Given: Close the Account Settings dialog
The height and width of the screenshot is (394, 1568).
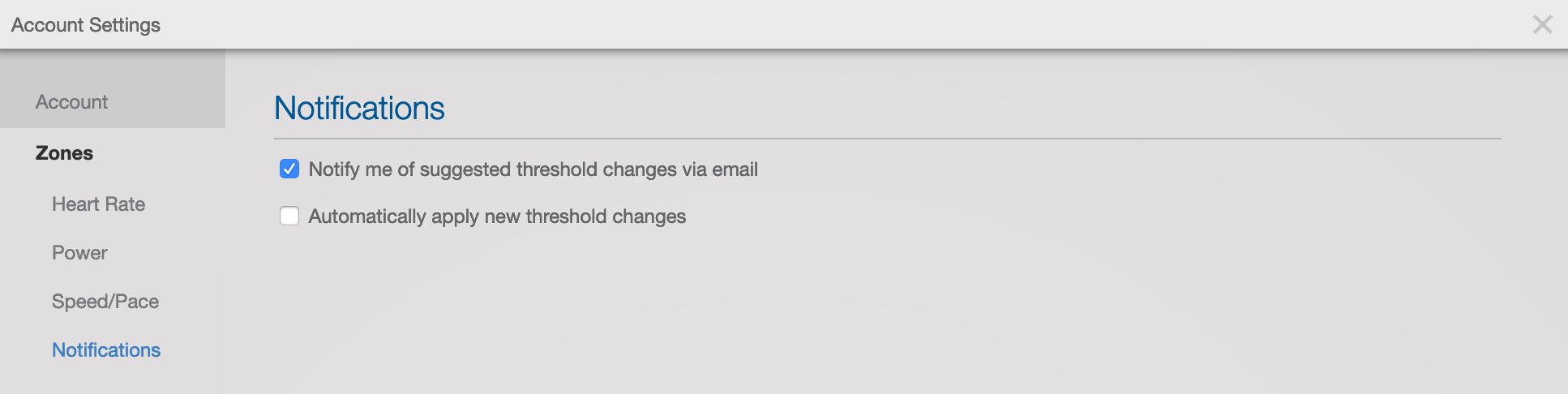Looking at the screenshot, I should pyautogui.click(x=1542, y=24).
